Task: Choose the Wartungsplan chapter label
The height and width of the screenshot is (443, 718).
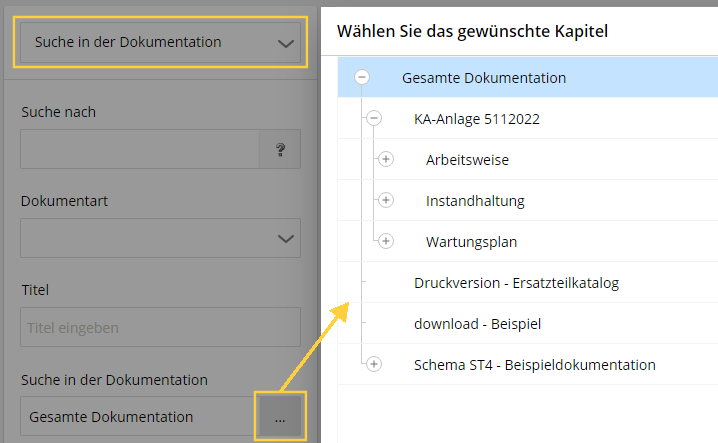Action: 471,242
